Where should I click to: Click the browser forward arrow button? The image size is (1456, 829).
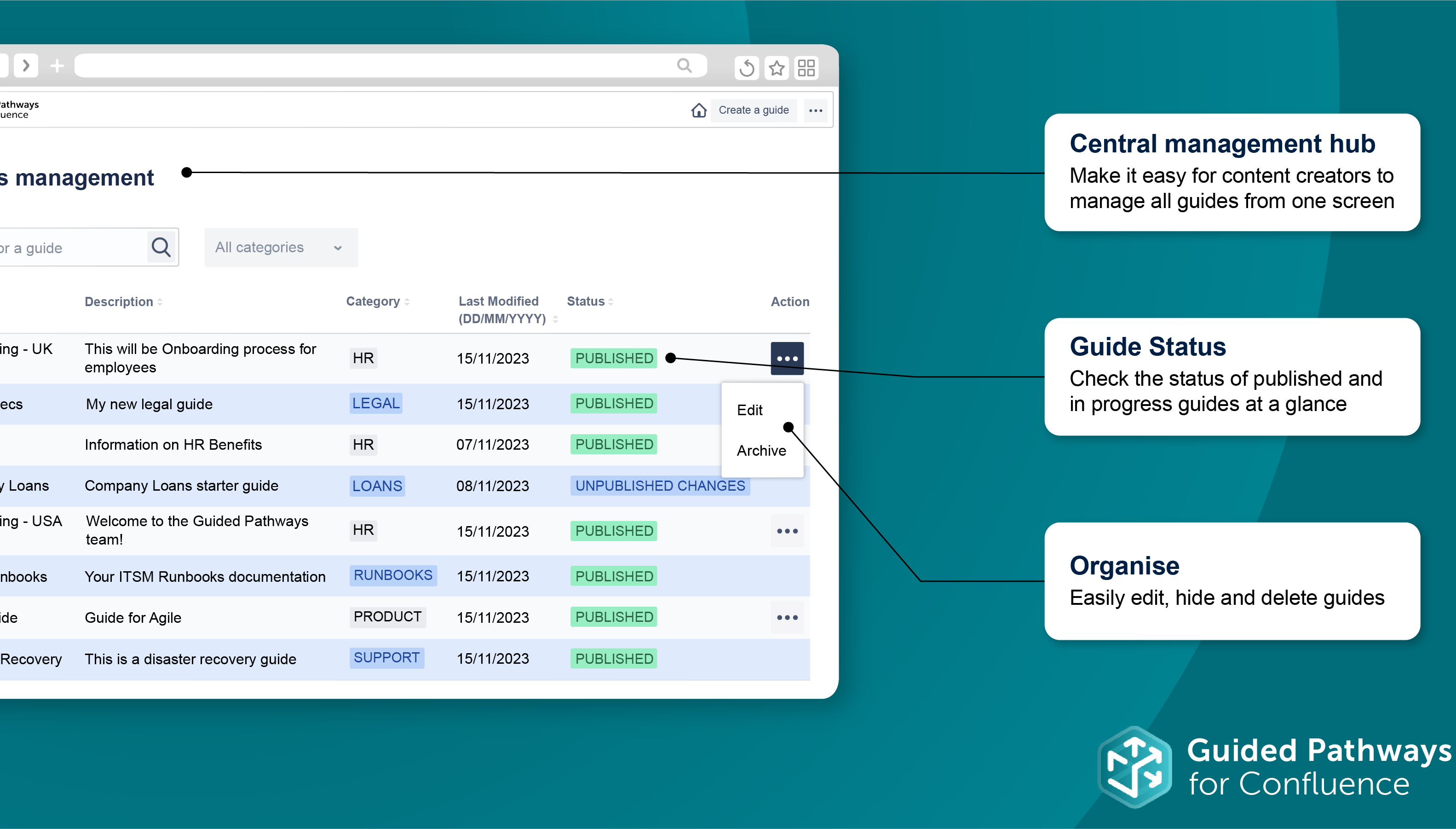pyautogui.click(x=26, y=65)
